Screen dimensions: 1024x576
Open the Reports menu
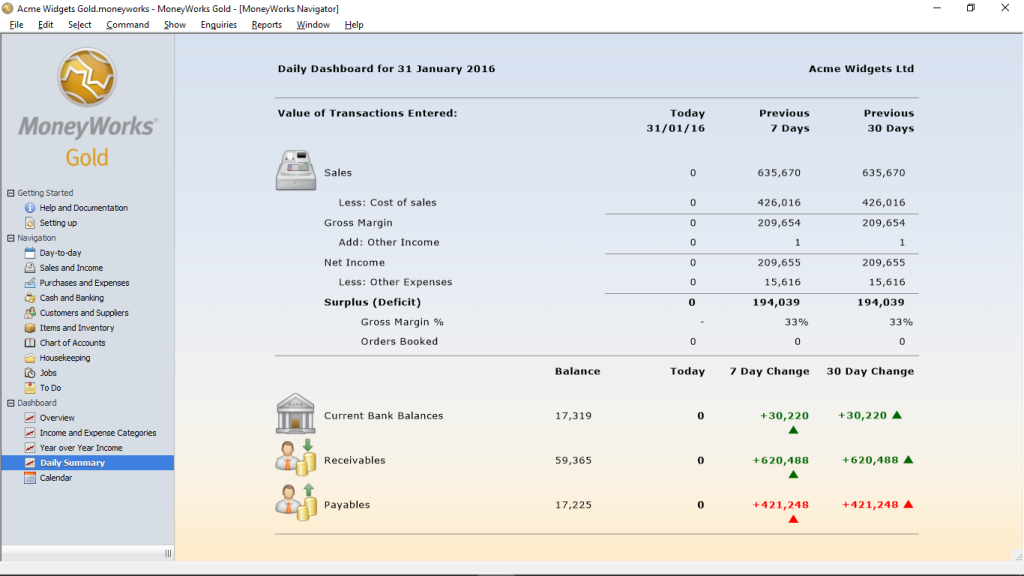pyautogui.click(x=266, y=24)
